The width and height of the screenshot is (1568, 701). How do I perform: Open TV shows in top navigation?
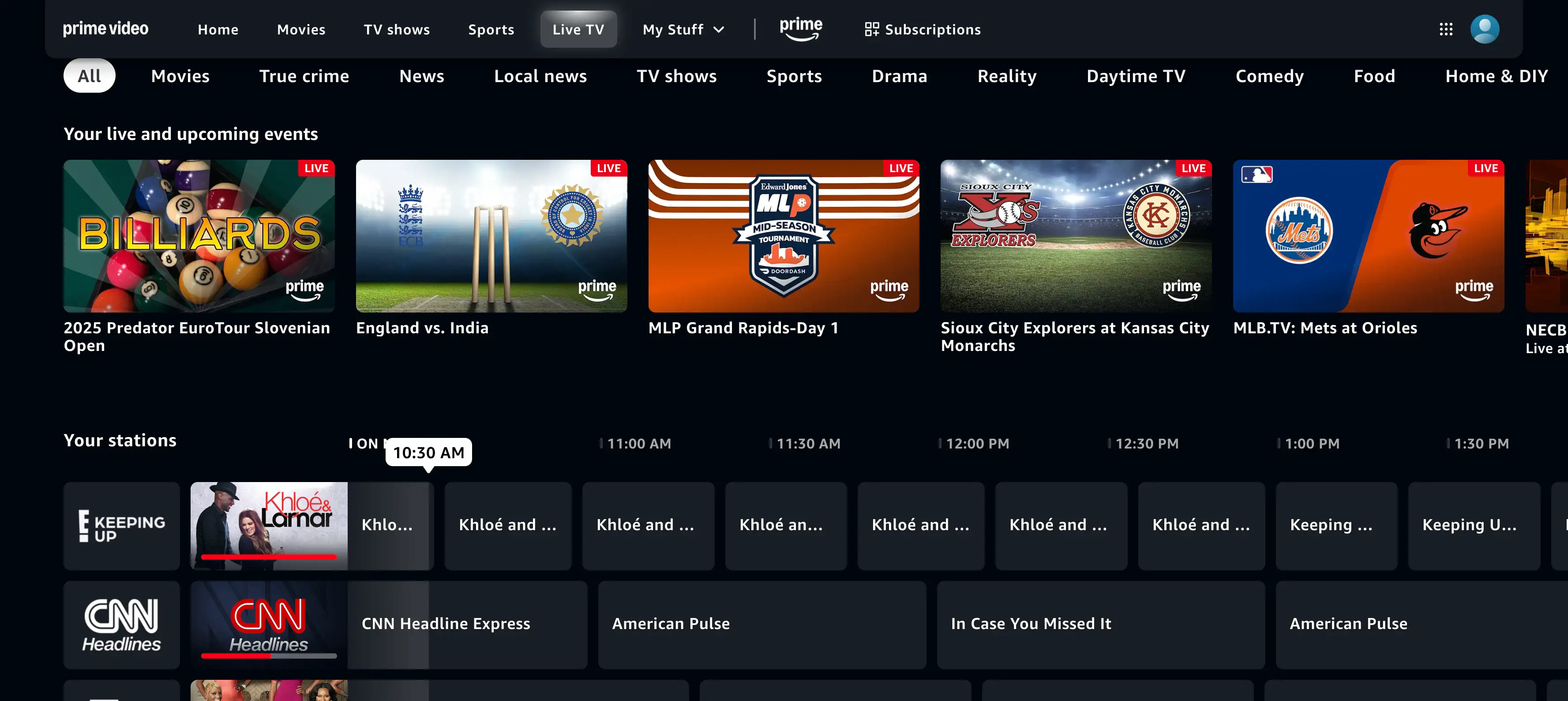click(x=397, y=29)
